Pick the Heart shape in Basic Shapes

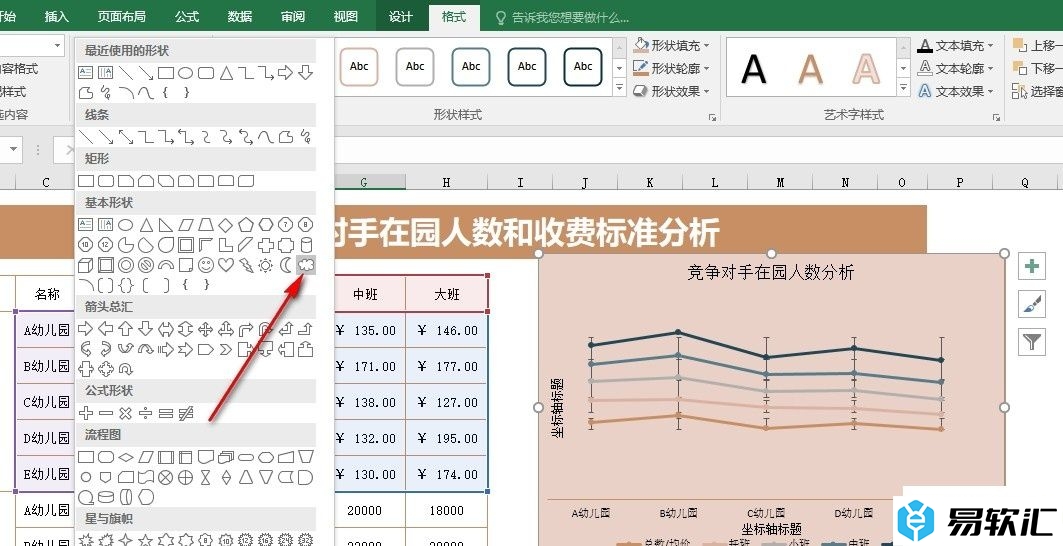tap(226, 265)
